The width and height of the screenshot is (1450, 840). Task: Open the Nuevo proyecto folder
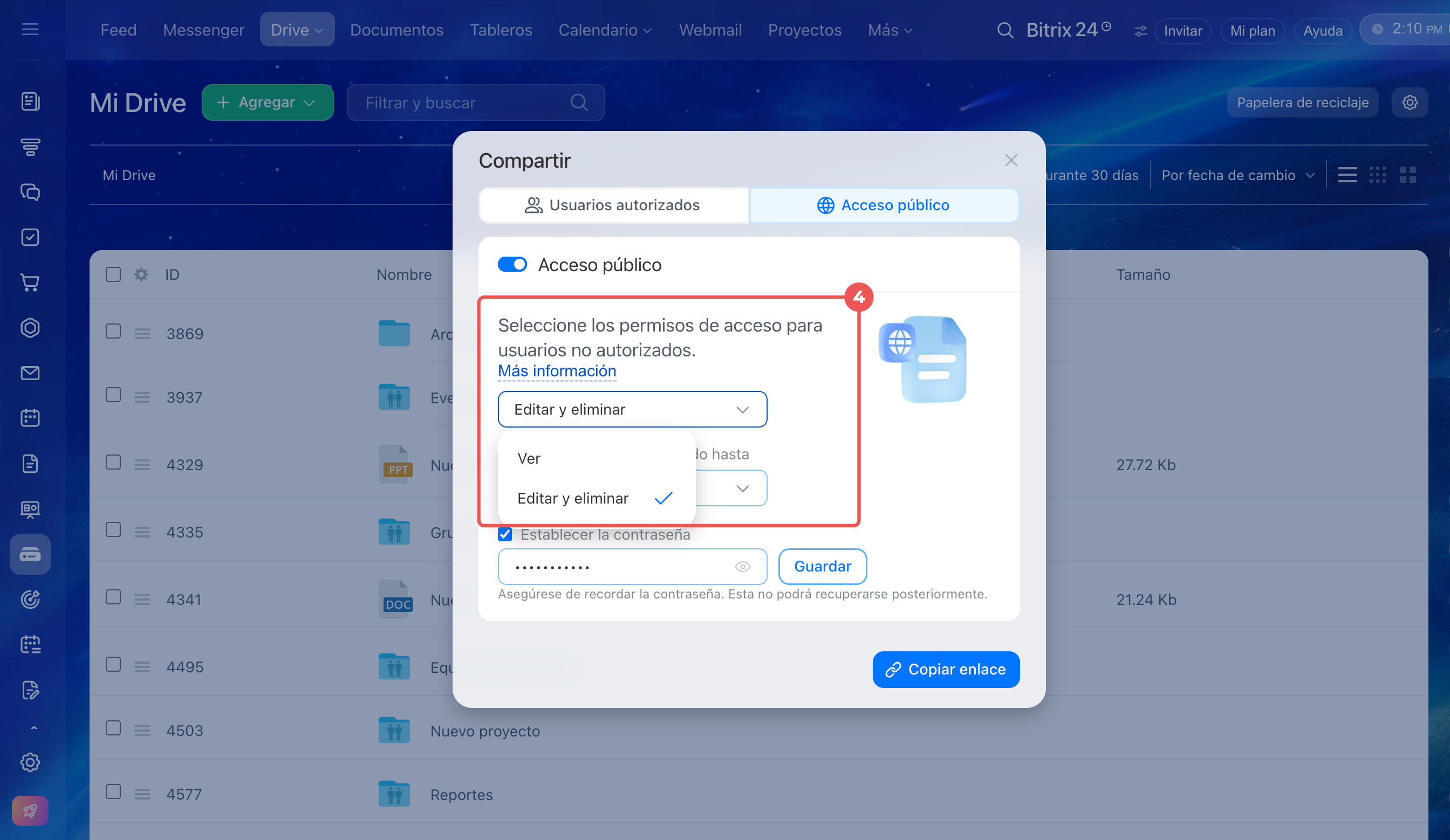tap(485, 731)
